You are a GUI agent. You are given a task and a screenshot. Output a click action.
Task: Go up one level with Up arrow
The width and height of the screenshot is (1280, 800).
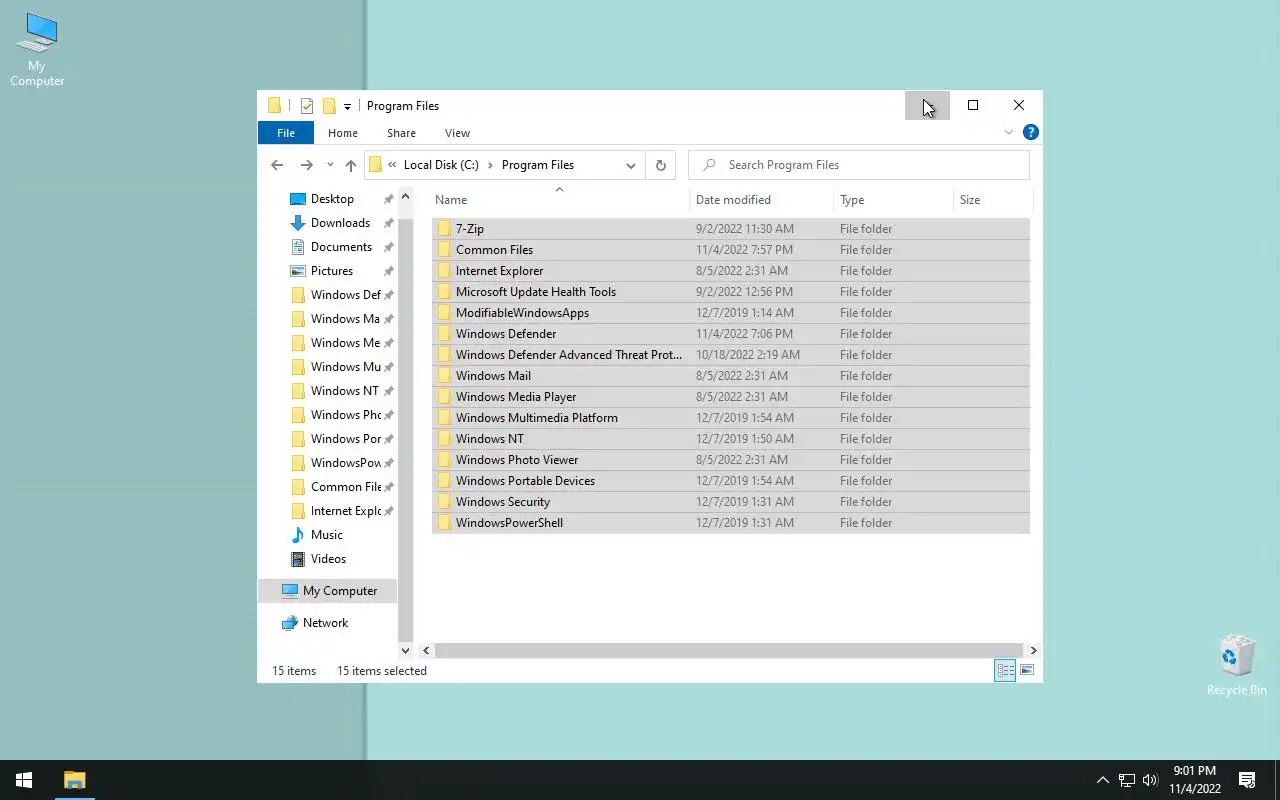point(350,165)
